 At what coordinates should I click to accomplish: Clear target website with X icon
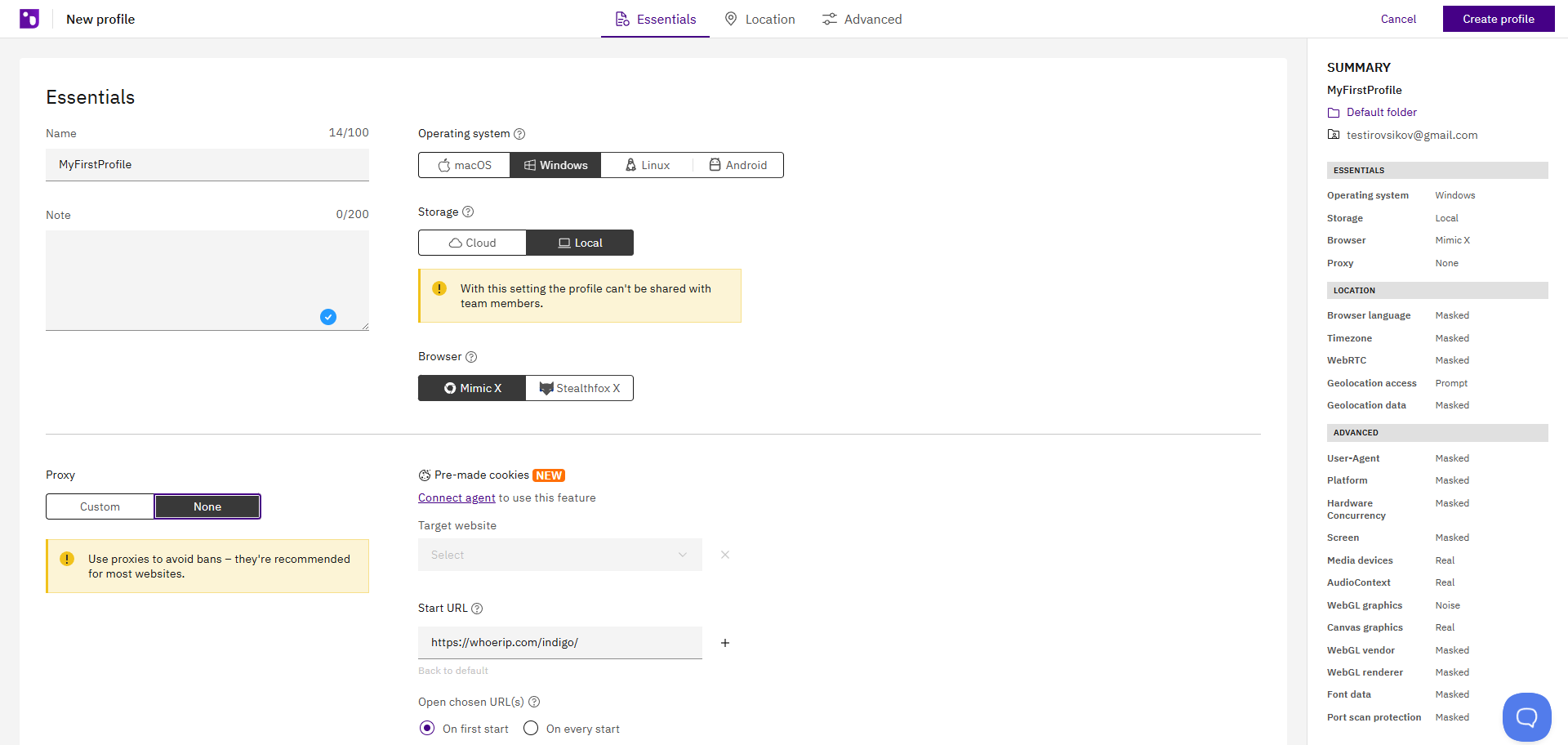click(725, 555)
